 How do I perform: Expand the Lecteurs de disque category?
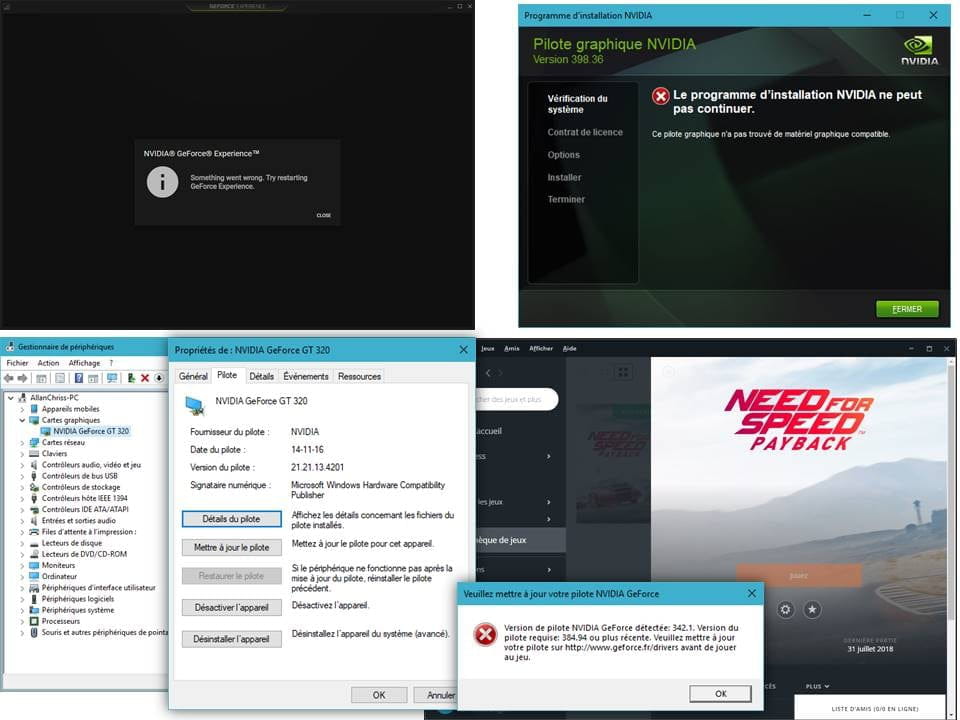pyautogui.click(x=22, y=544)
